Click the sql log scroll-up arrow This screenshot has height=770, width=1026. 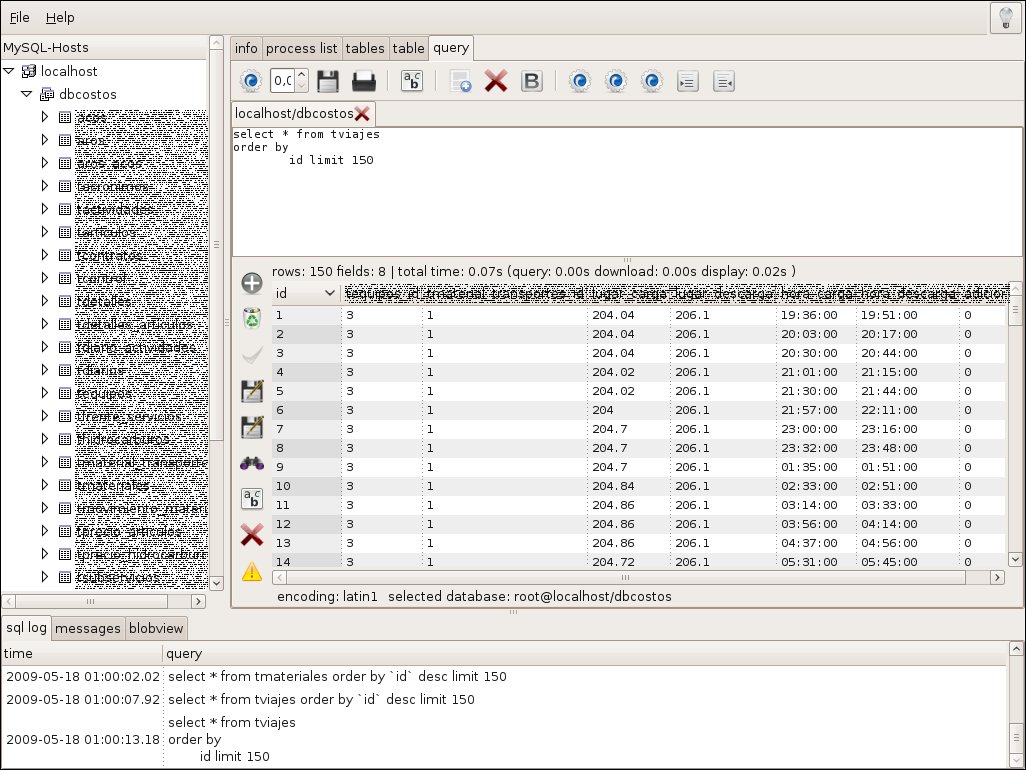[x=1016, y=649]
